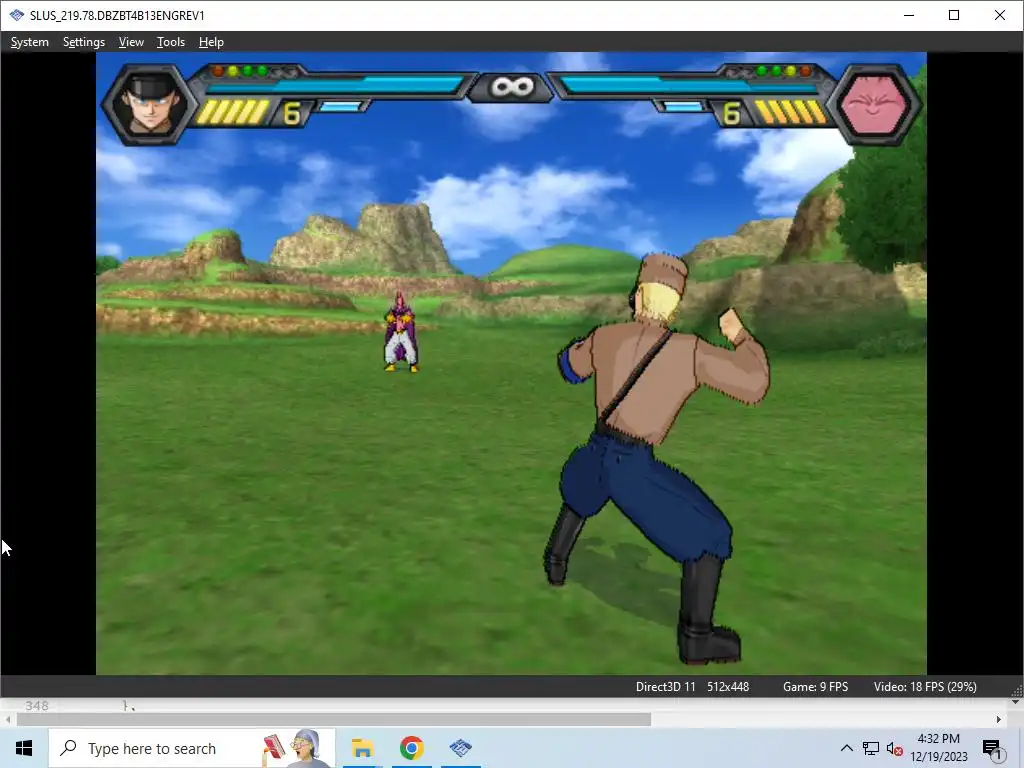Click the horizontal scrollbar left arrow
Viewport: 1024px width, 768px height.
[8, 719]
